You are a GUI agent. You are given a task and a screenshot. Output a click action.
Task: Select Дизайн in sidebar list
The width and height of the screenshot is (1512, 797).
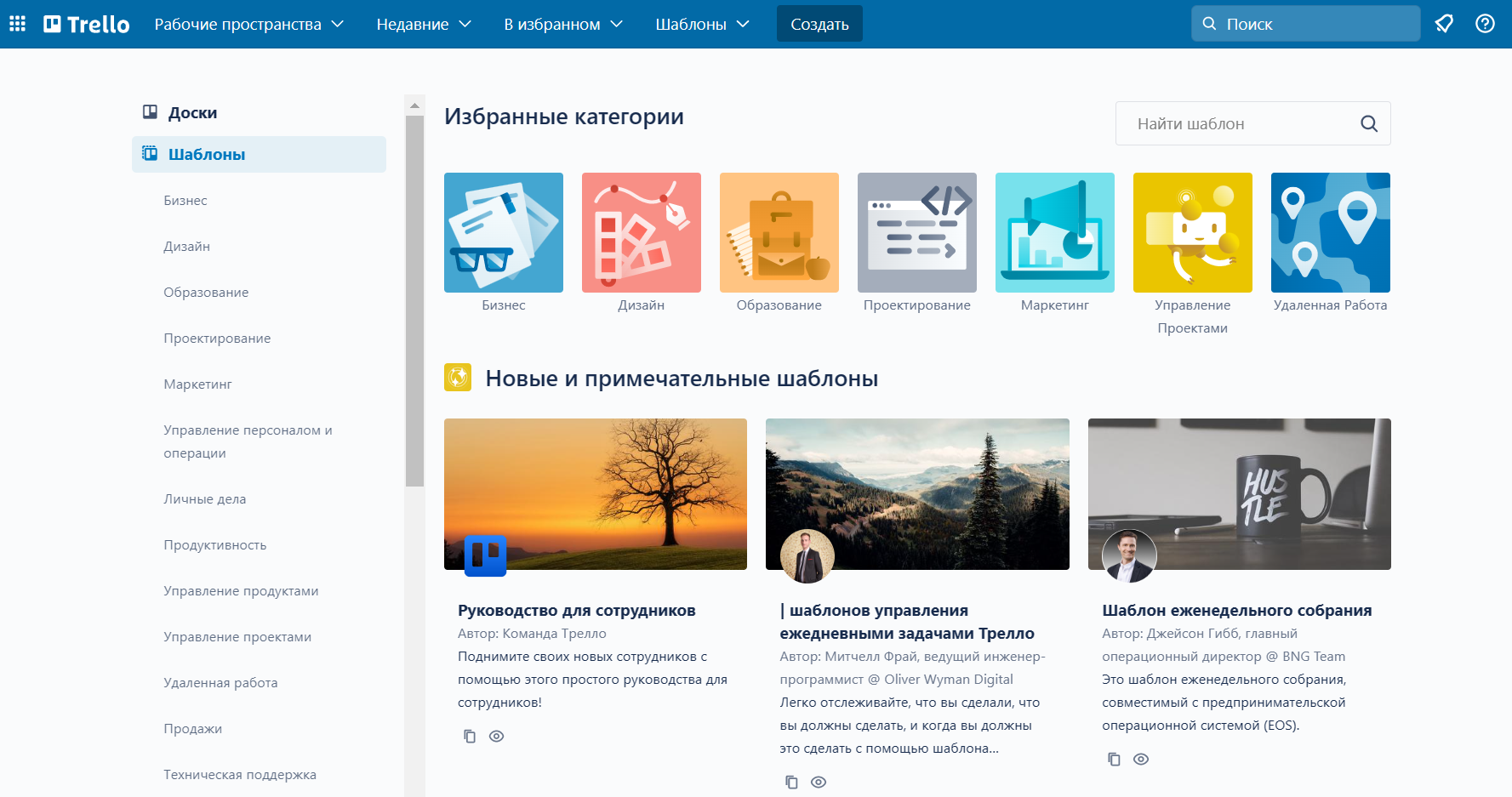(x=187, y=247)
